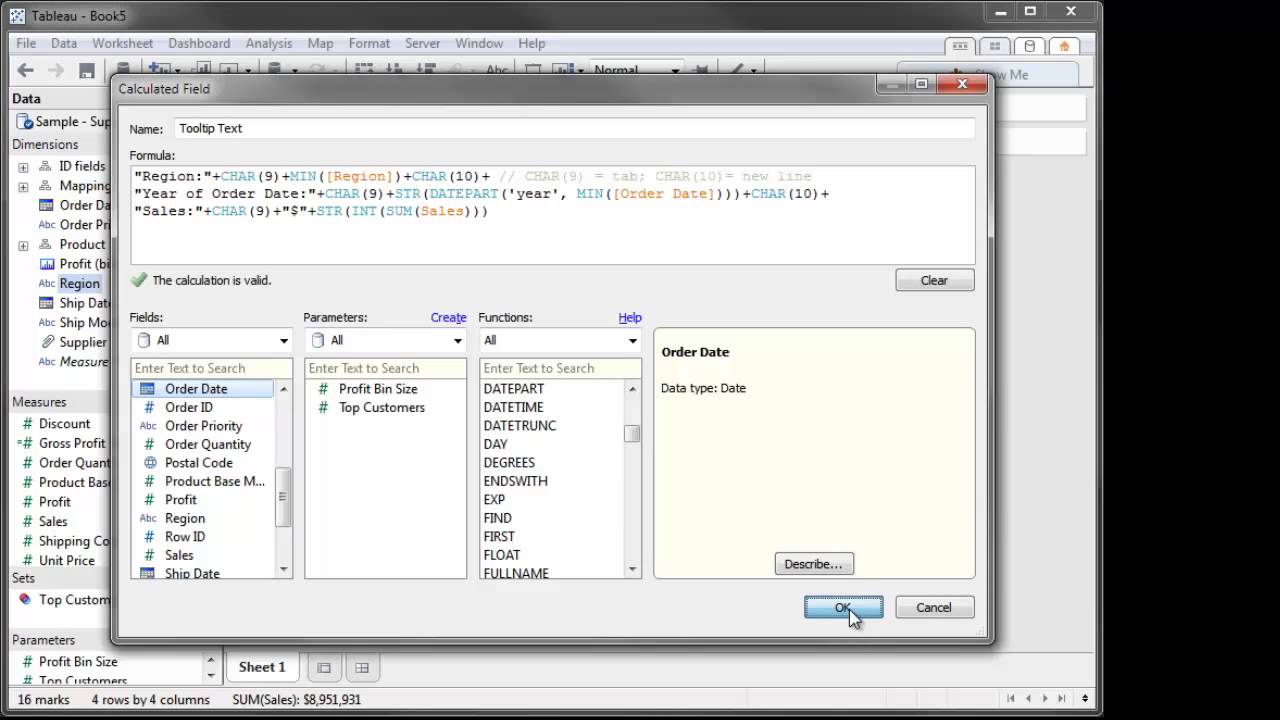Select the DATEPART function
This screenshot has width=1280, height=720.
pyautogui.click(x=514, y=389)
